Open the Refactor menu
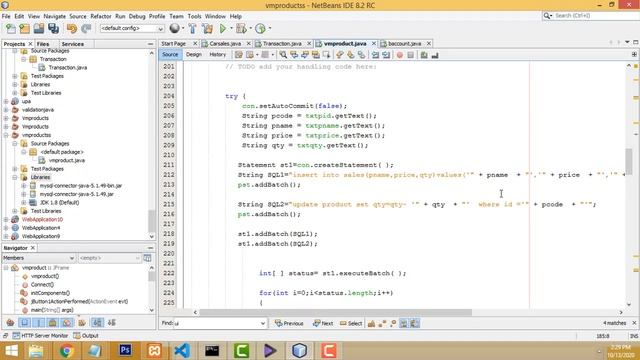Viewport: 640px width, 360px height. tap(101, 16)
